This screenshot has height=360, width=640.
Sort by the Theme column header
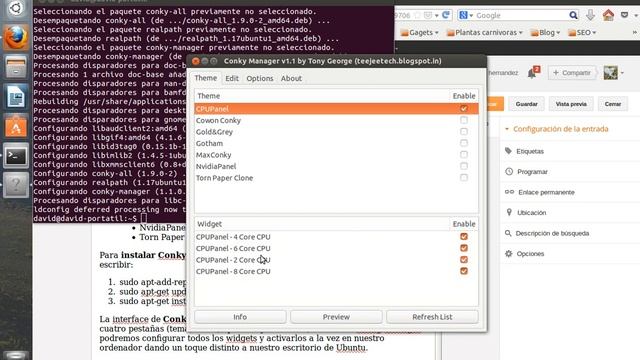click(322, 96)
